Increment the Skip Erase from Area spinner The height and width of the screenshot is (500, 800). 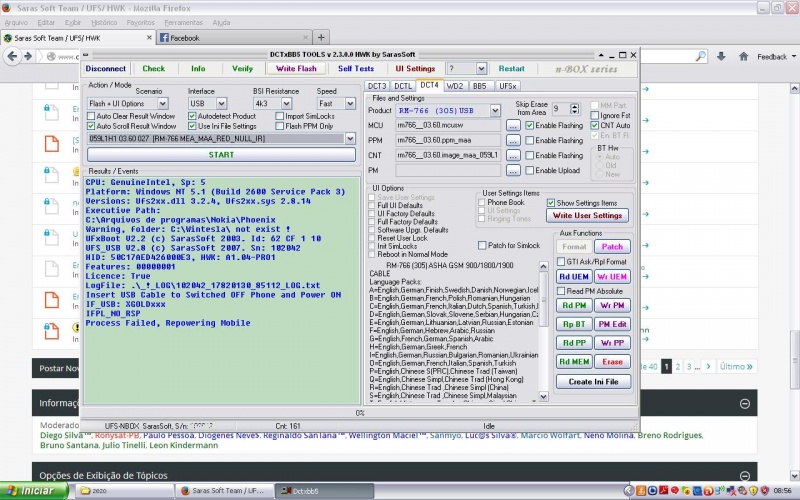pyautogui.click(x=575, y=106)
